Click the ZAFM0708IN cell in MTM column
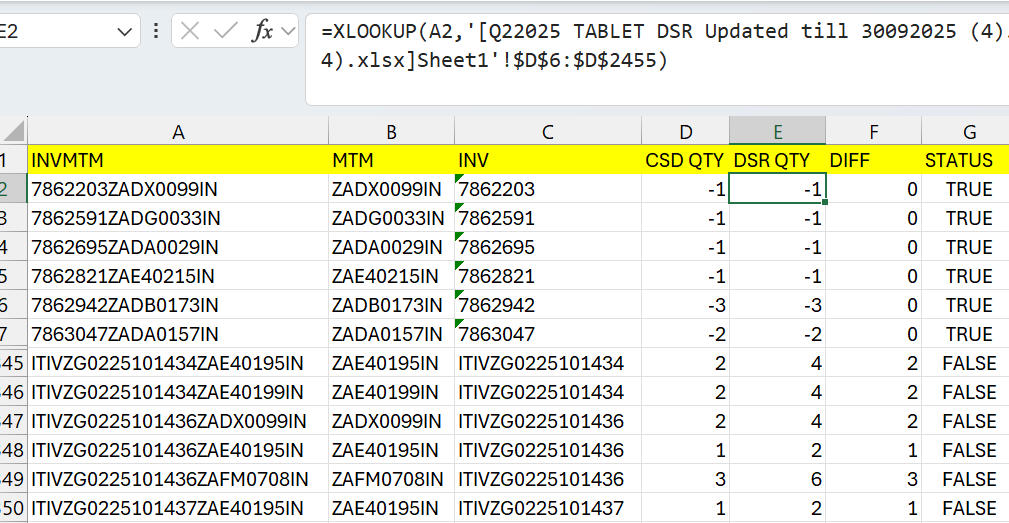 tap(391, 479)
